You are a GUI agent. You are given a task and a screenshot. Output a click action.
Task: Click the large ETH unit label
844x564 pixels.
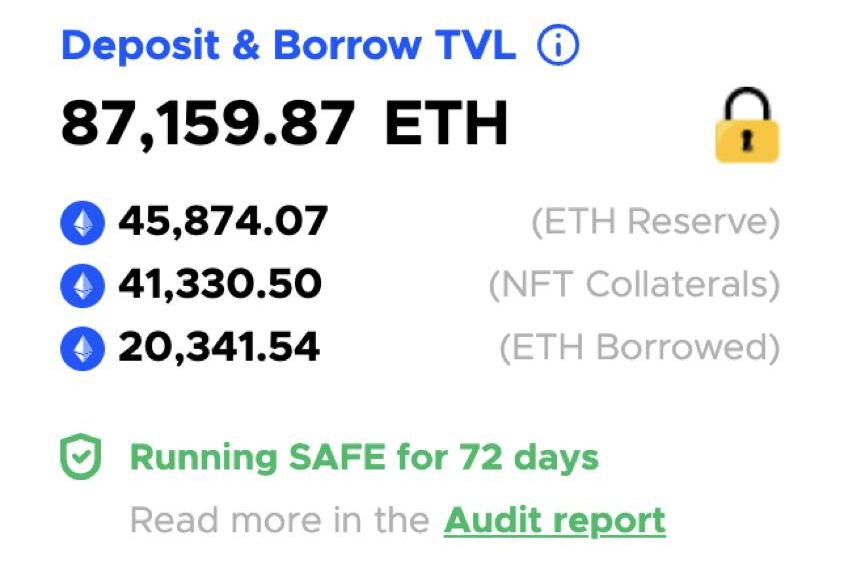tap(446, 124)
